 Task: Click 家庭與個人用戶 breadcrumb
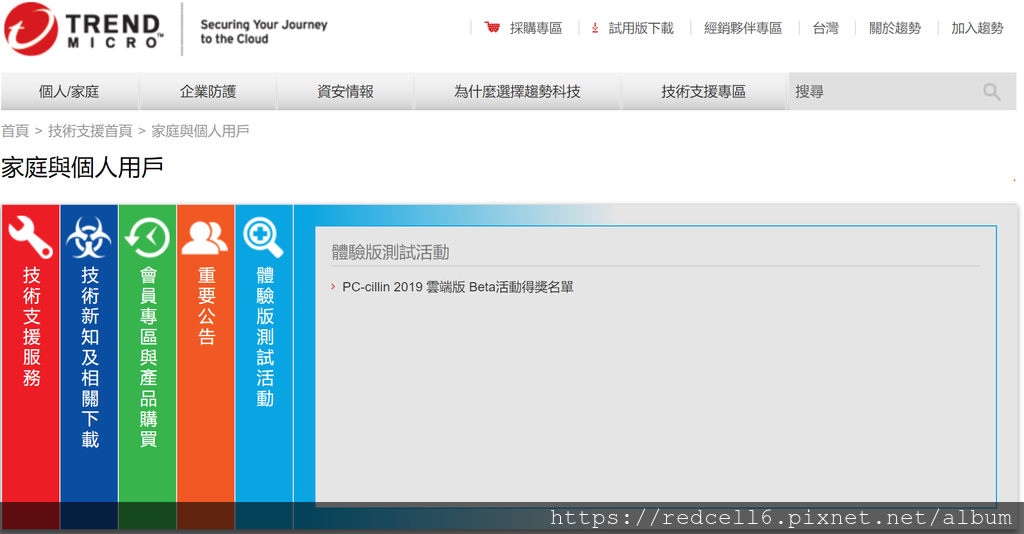coord(200,131)
